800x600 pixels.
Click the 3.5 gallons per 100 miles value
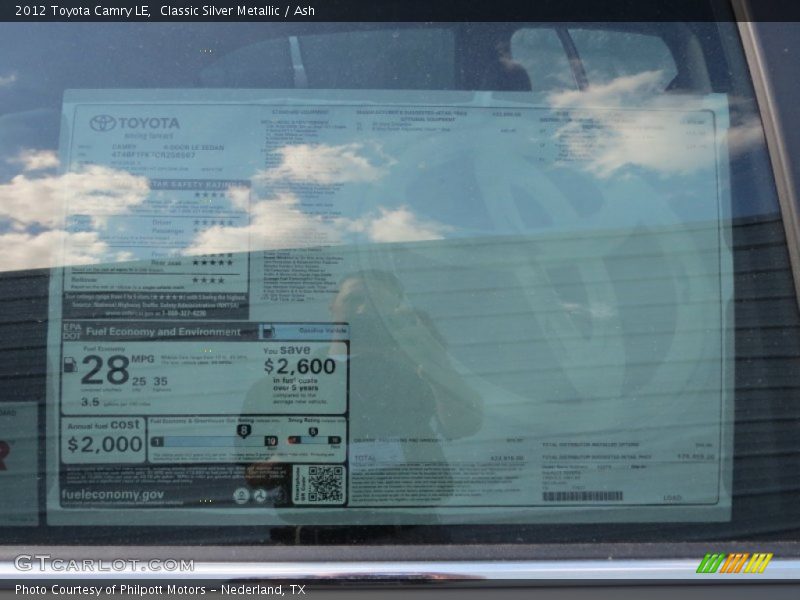coord(90,402)
